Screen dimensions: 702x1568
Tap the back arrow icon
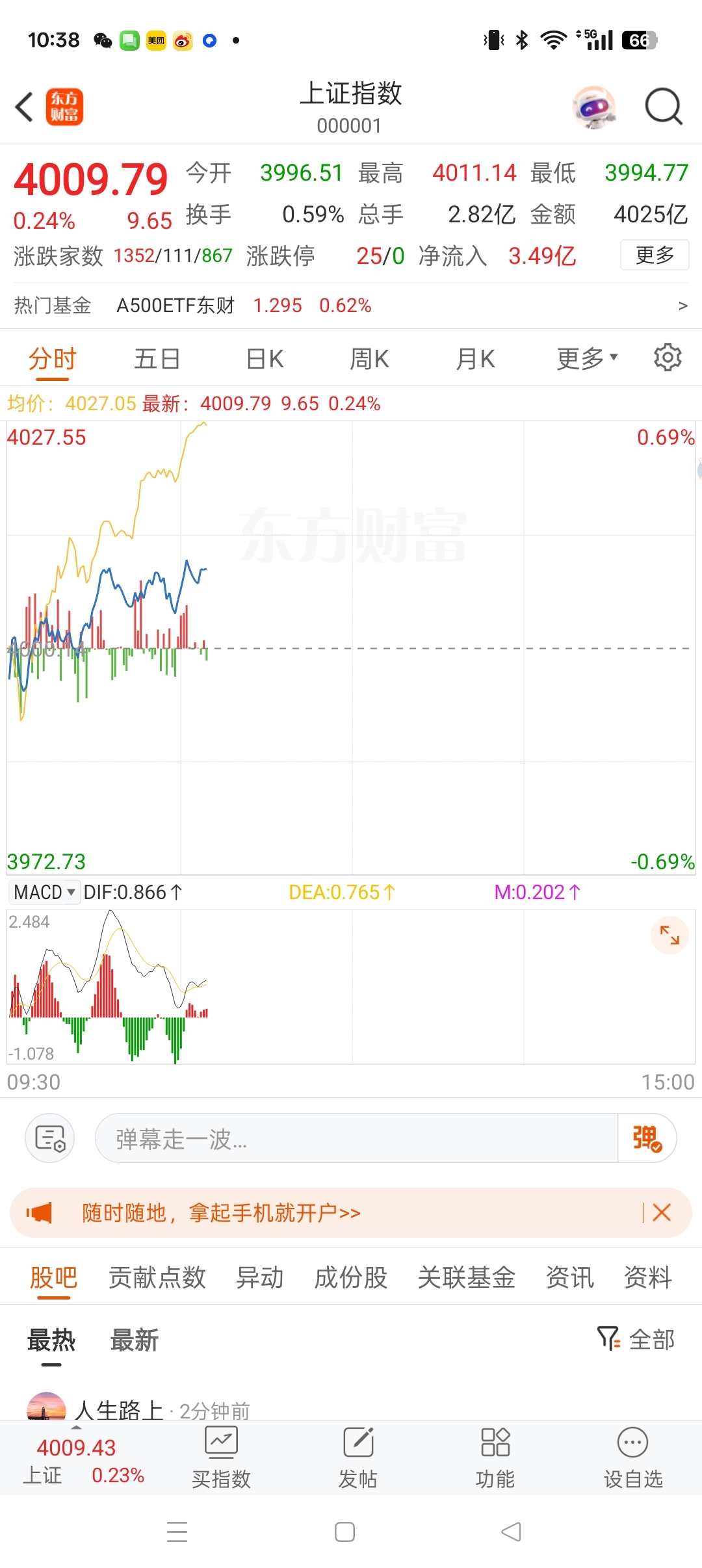(24, 107)
